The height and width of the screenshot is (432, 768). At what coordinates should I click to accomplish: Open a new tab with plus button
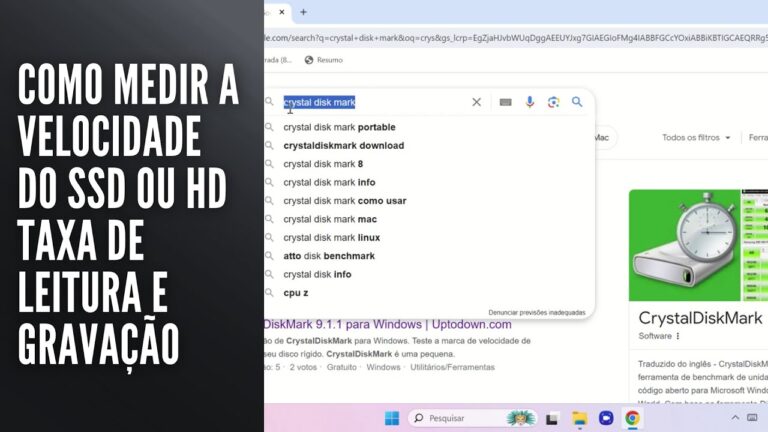303,12
